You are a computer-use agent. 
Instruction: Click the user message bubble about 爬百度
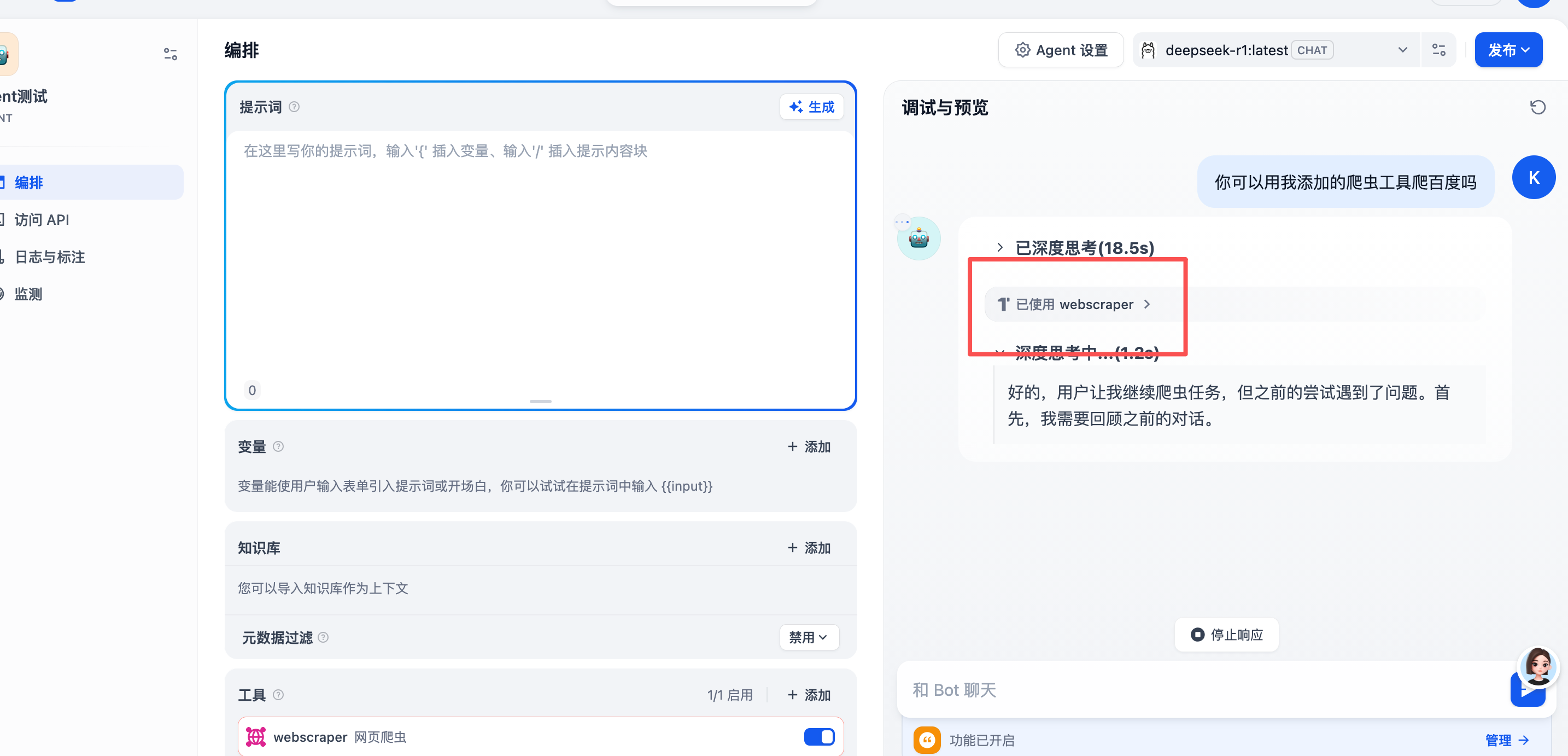[x=1345, y=182]
